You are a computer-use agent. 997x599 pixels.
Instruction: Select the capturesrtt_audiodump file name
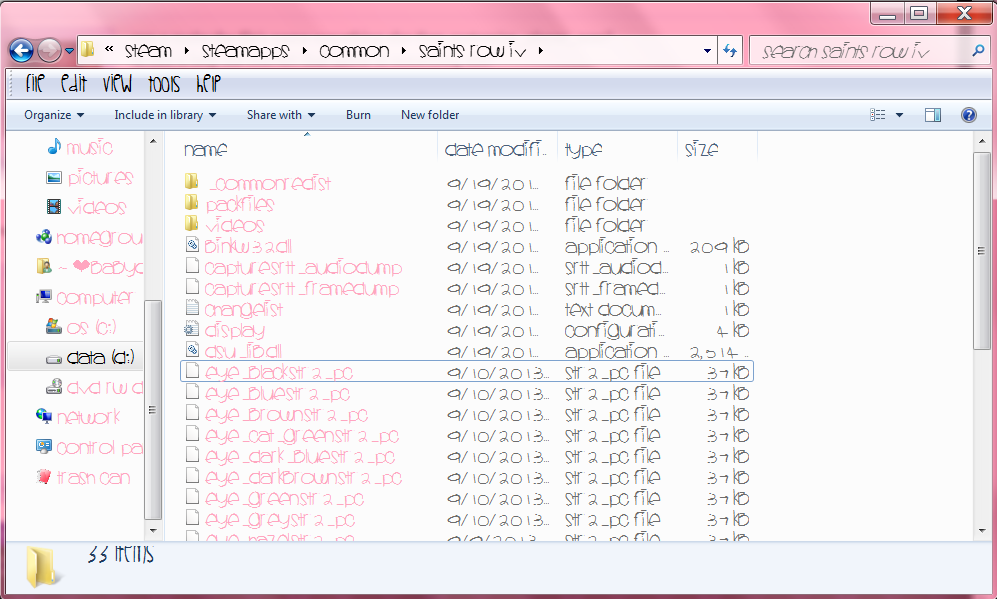pyautogui.click(x=303, y=268)
